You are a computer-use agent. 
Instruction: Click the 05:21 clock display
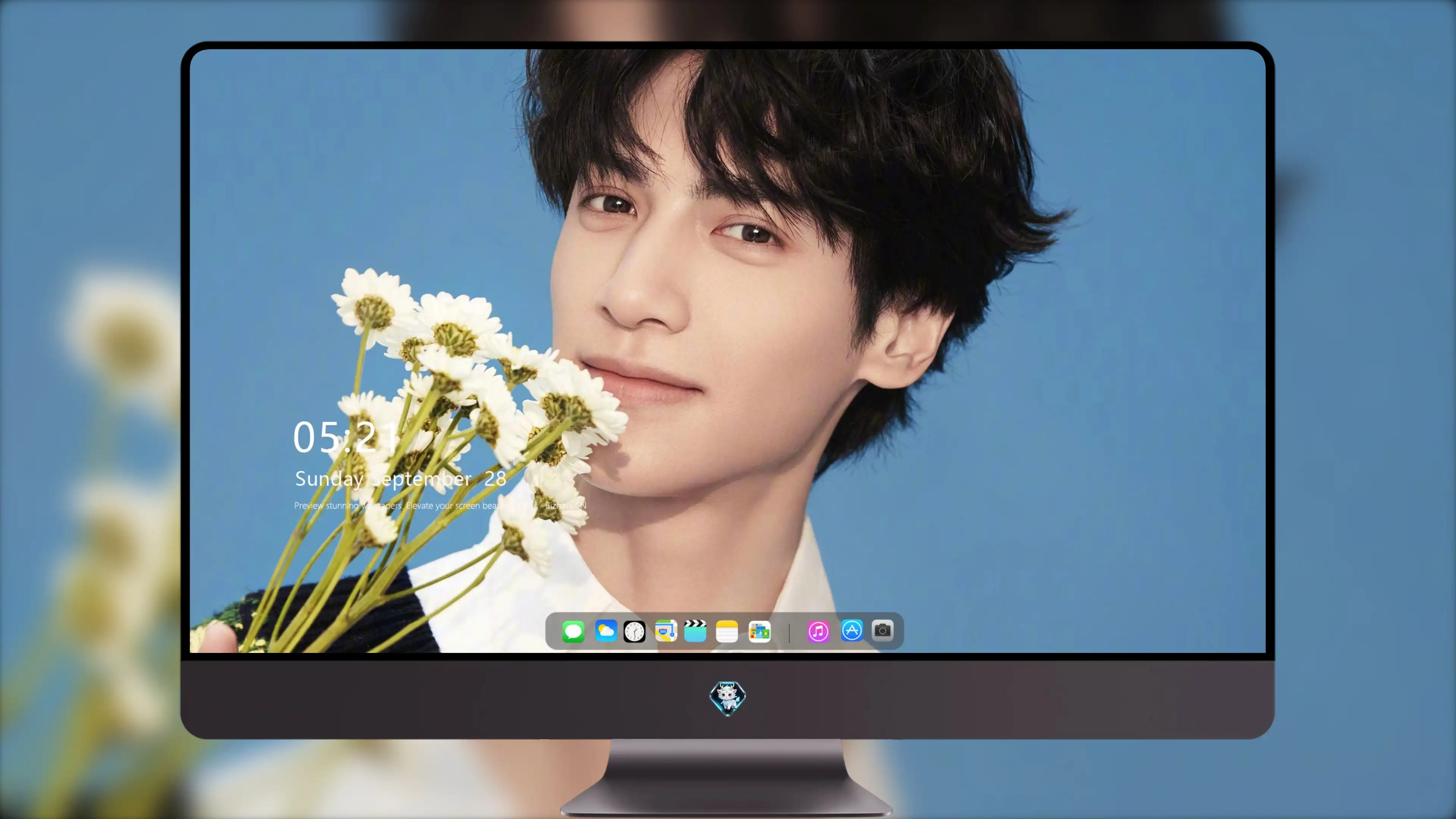click(x=345, y=437)
